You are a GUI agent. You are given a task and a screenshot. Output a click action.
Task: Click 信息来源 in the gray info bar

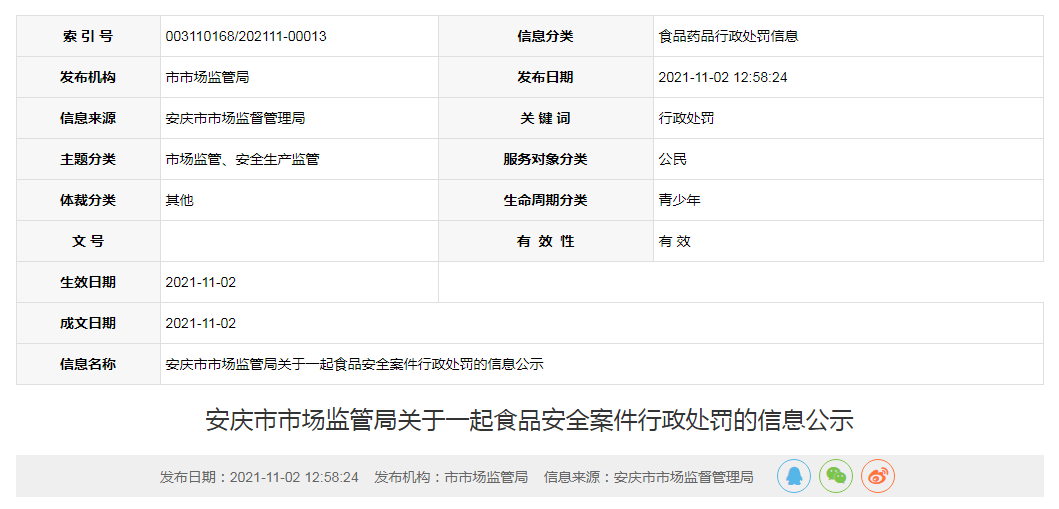[x=648, y=477]
